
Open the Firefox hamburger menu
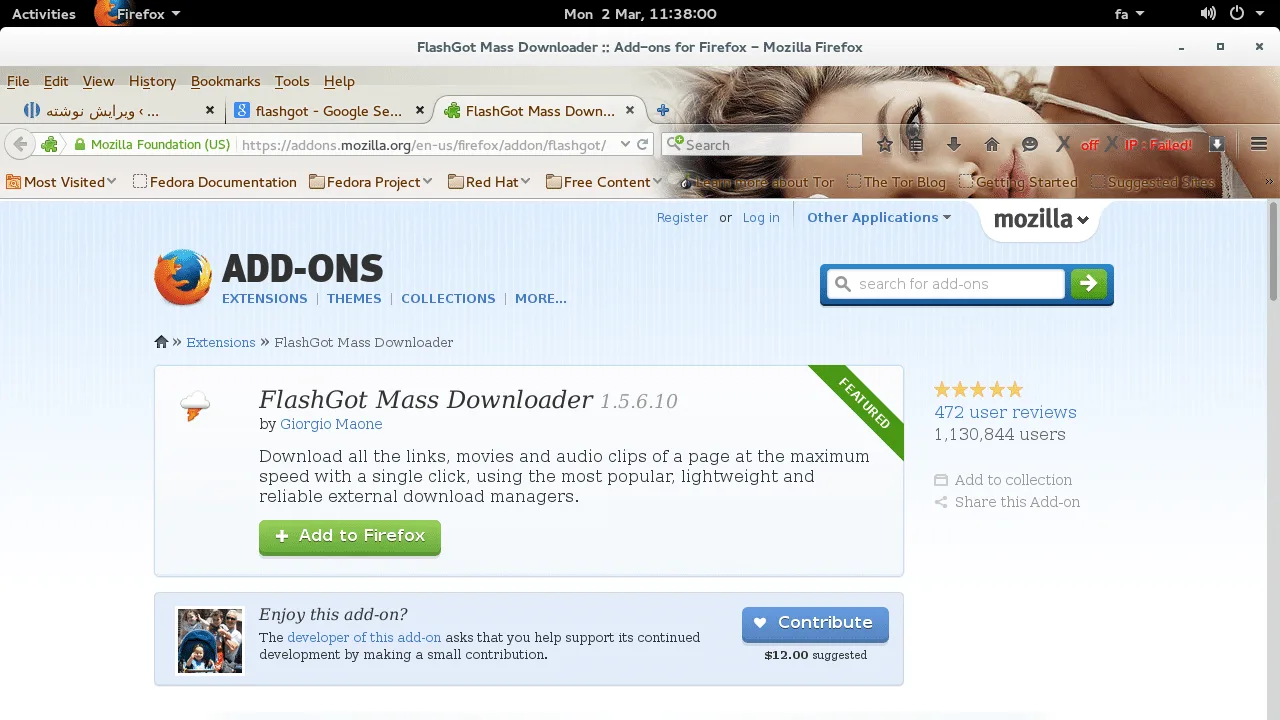point(1259,144)
